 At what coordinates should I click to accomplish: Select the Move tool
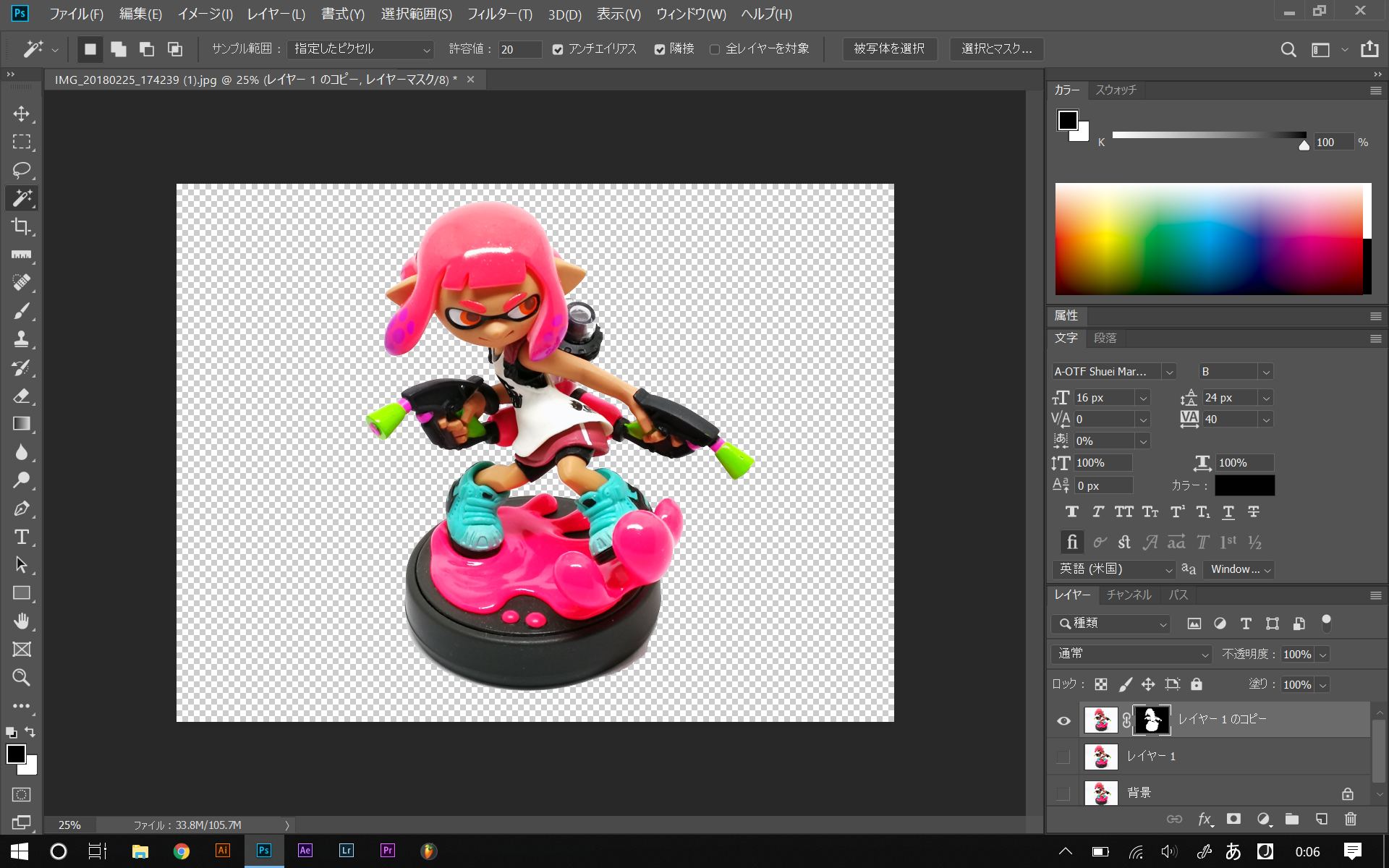tap(21, 114)
